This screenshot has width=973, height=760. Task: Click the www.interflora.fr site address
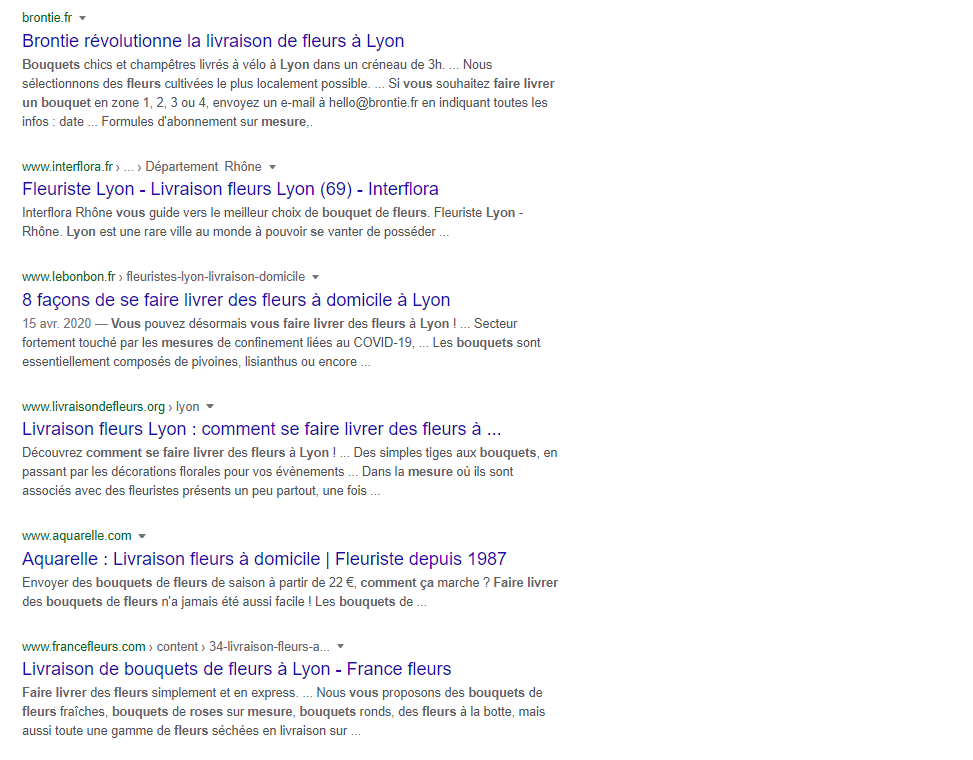tap(68, 166)
